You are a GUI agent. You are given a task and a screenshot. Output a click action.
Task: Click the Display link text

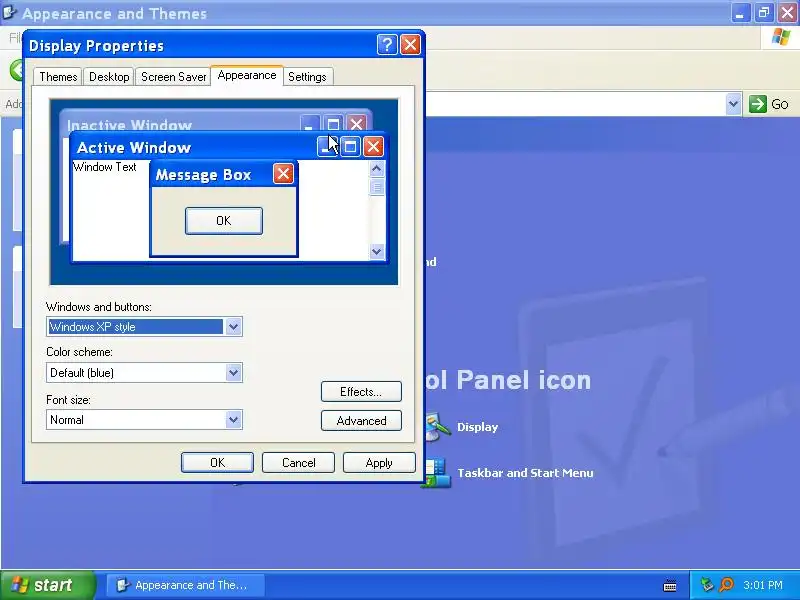477,427
